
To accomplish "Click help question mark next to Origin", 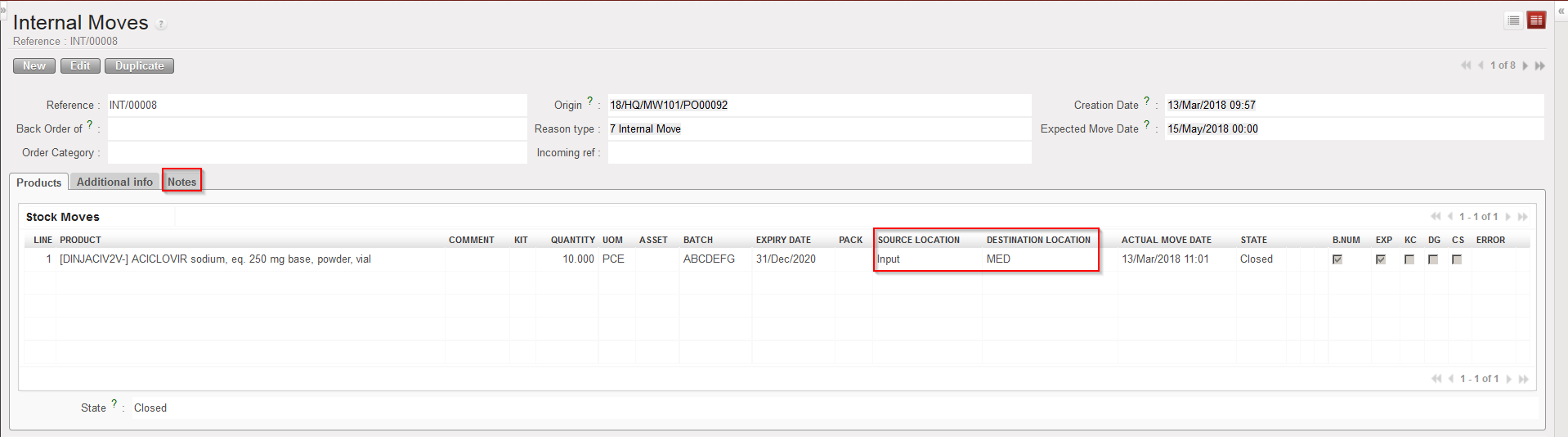I will [x=589, y=101].
